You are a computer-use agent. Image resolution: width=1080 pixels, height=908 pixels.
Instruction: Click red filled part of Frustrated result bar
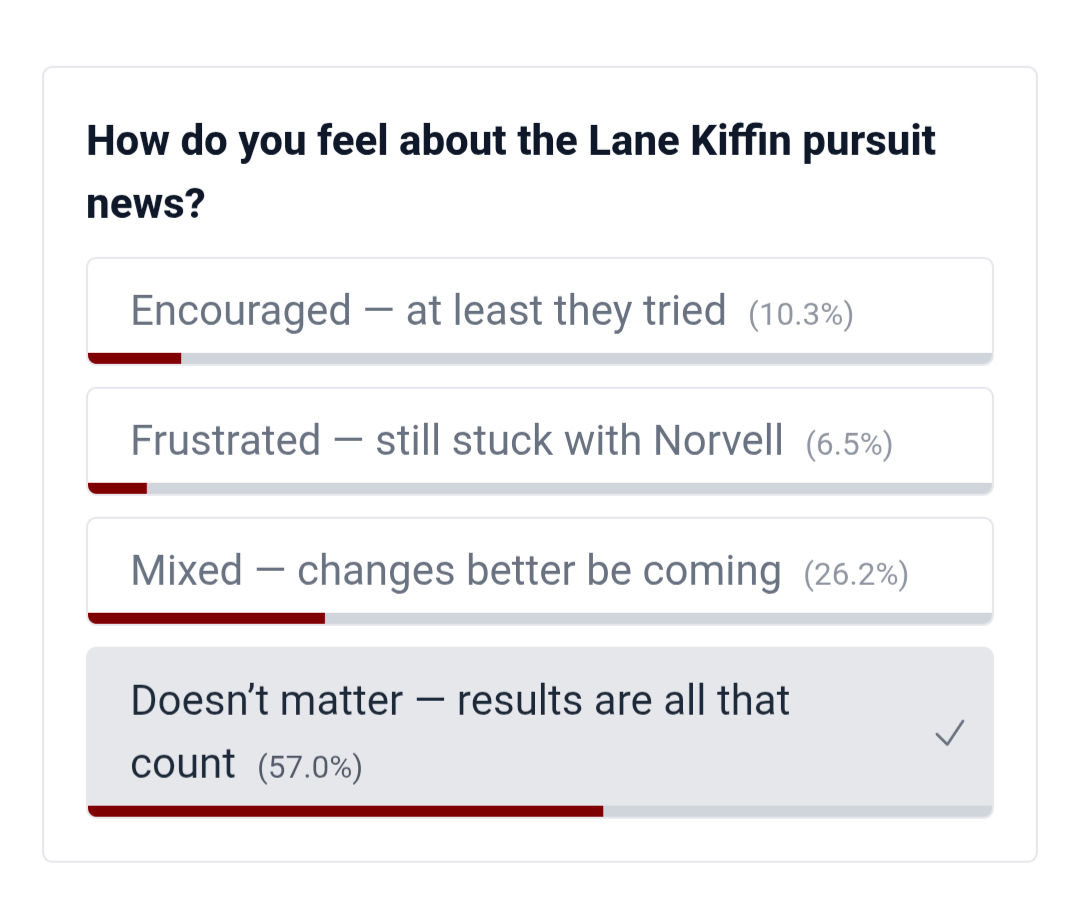click(118, 488)
